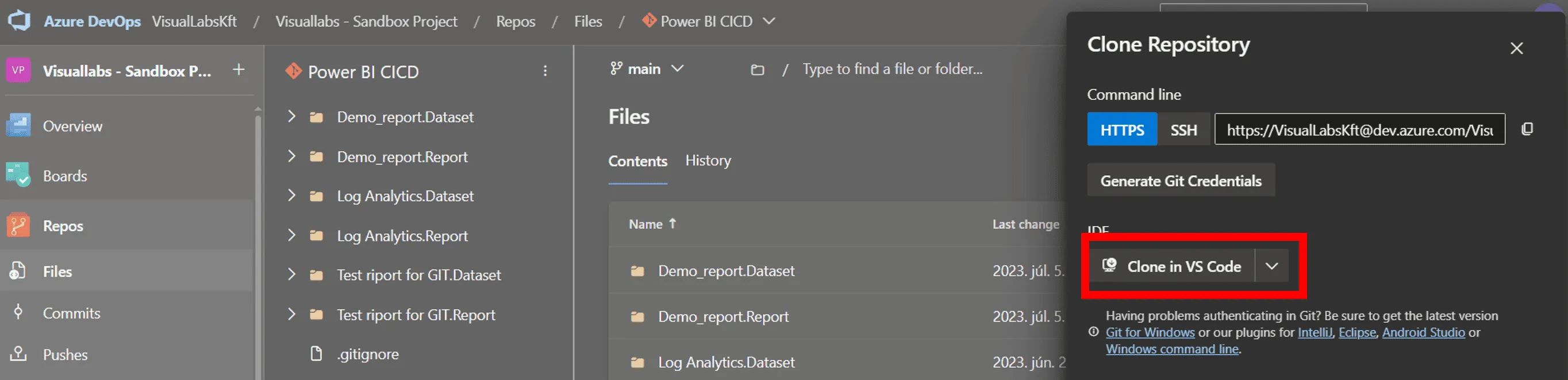Expand the Demo_report.Report tree folder
The height and width of the screenshot is (380, 1568).
[x=291, y=156]
